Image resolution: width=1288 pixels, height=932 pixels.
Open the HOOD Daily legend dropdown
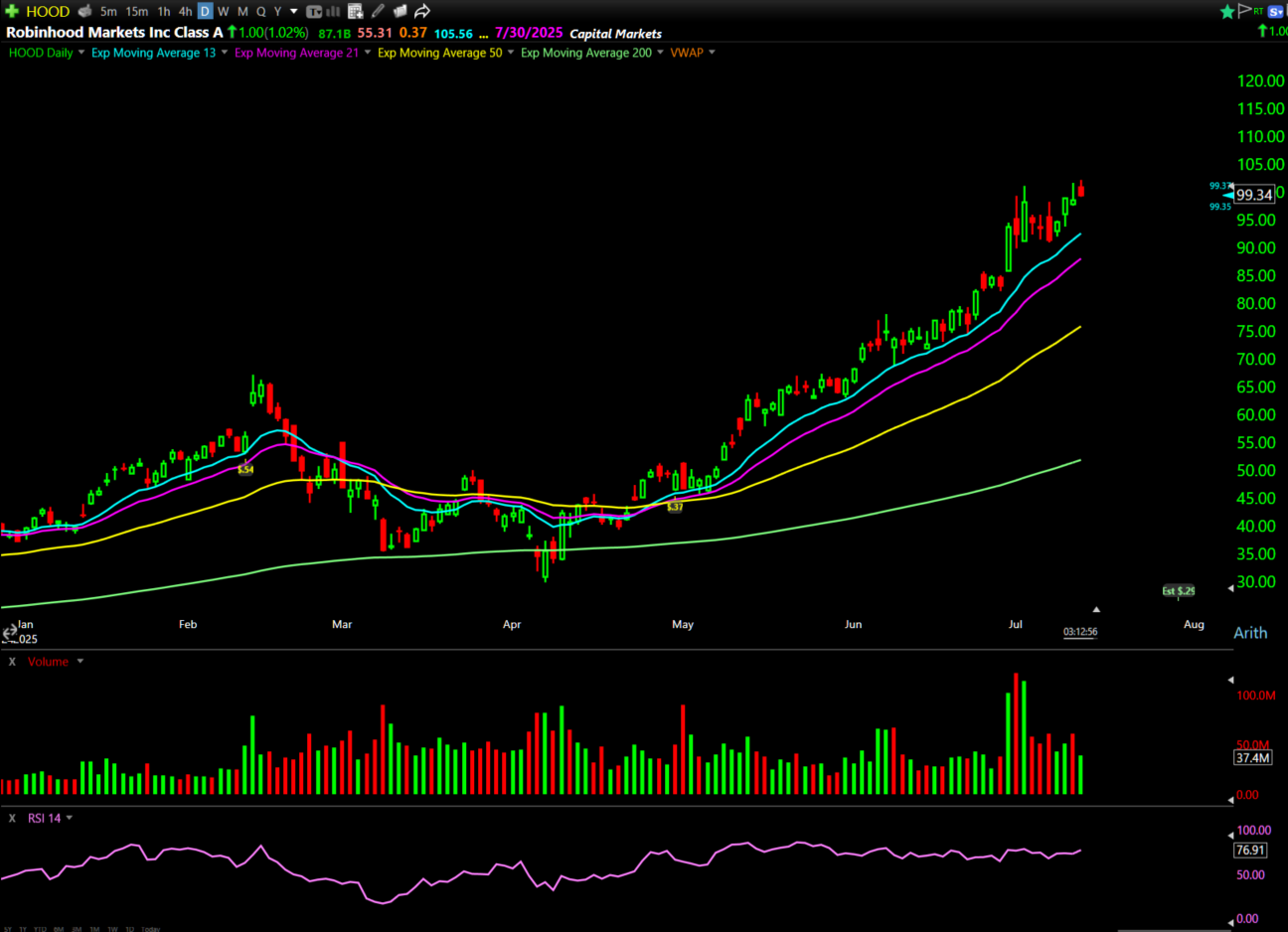click(x=81, y=53)
